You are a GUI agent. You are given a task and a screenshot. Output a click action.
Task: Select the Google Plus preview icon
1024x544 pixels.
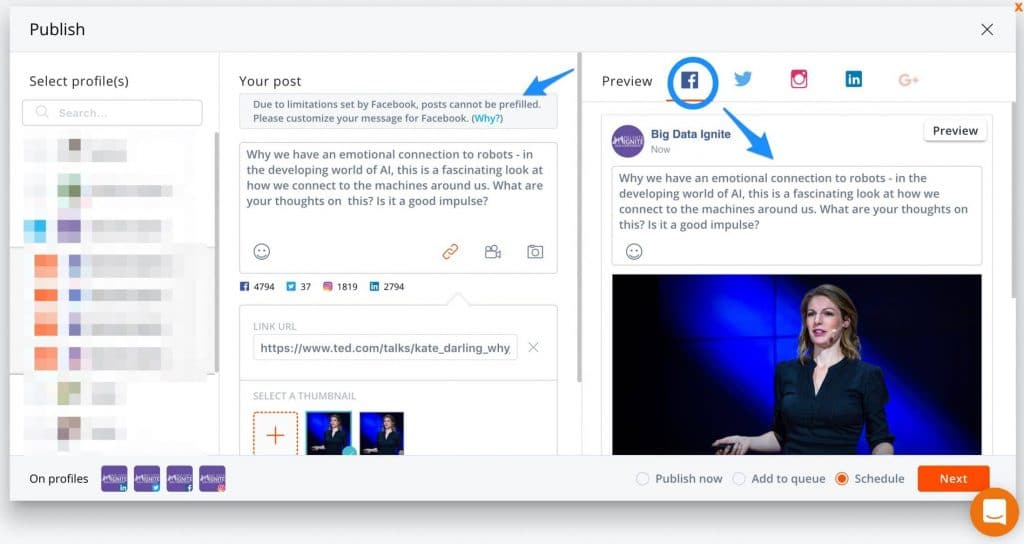point(908,80)
